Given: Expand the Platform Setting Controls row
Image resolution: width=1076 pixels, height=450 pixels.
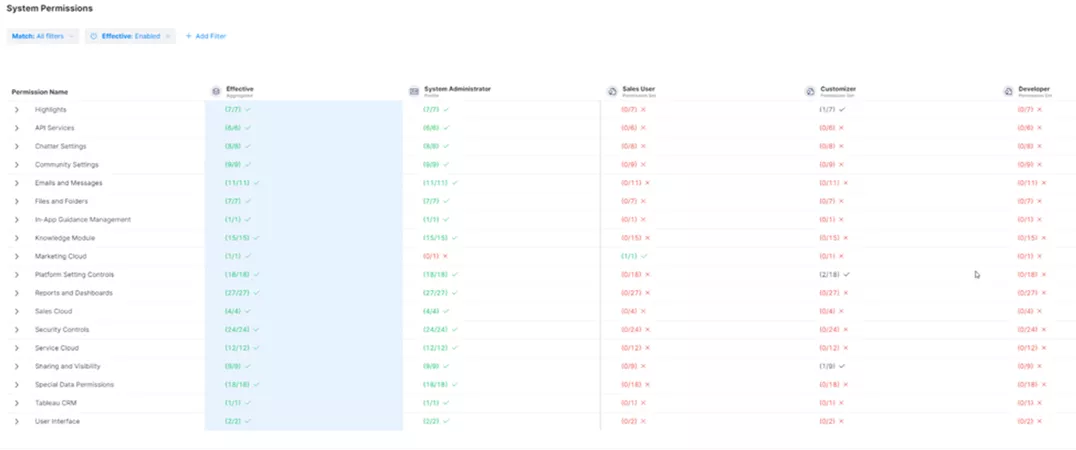Looking at the screenshot, I should click(16, 274).
